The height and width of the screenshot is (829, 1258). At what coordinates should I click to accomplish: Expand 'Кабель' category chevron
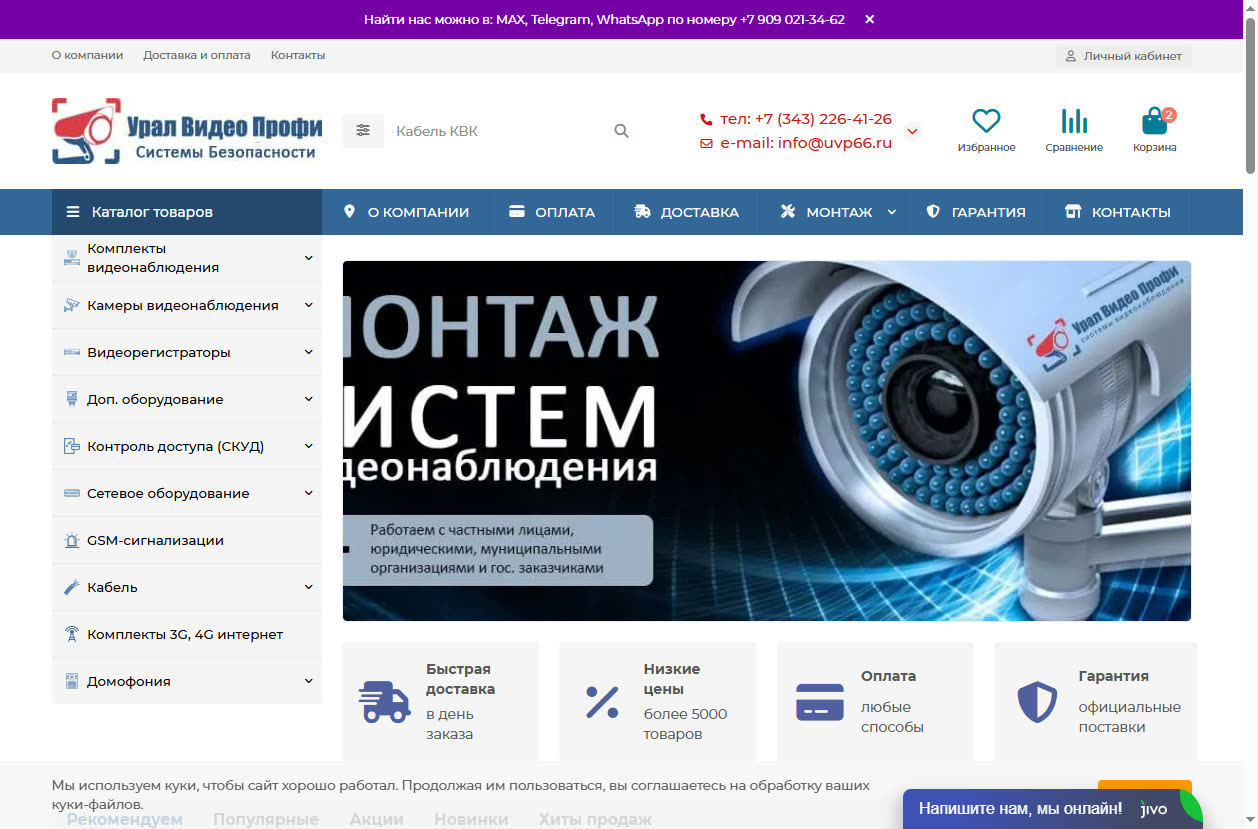308,587
